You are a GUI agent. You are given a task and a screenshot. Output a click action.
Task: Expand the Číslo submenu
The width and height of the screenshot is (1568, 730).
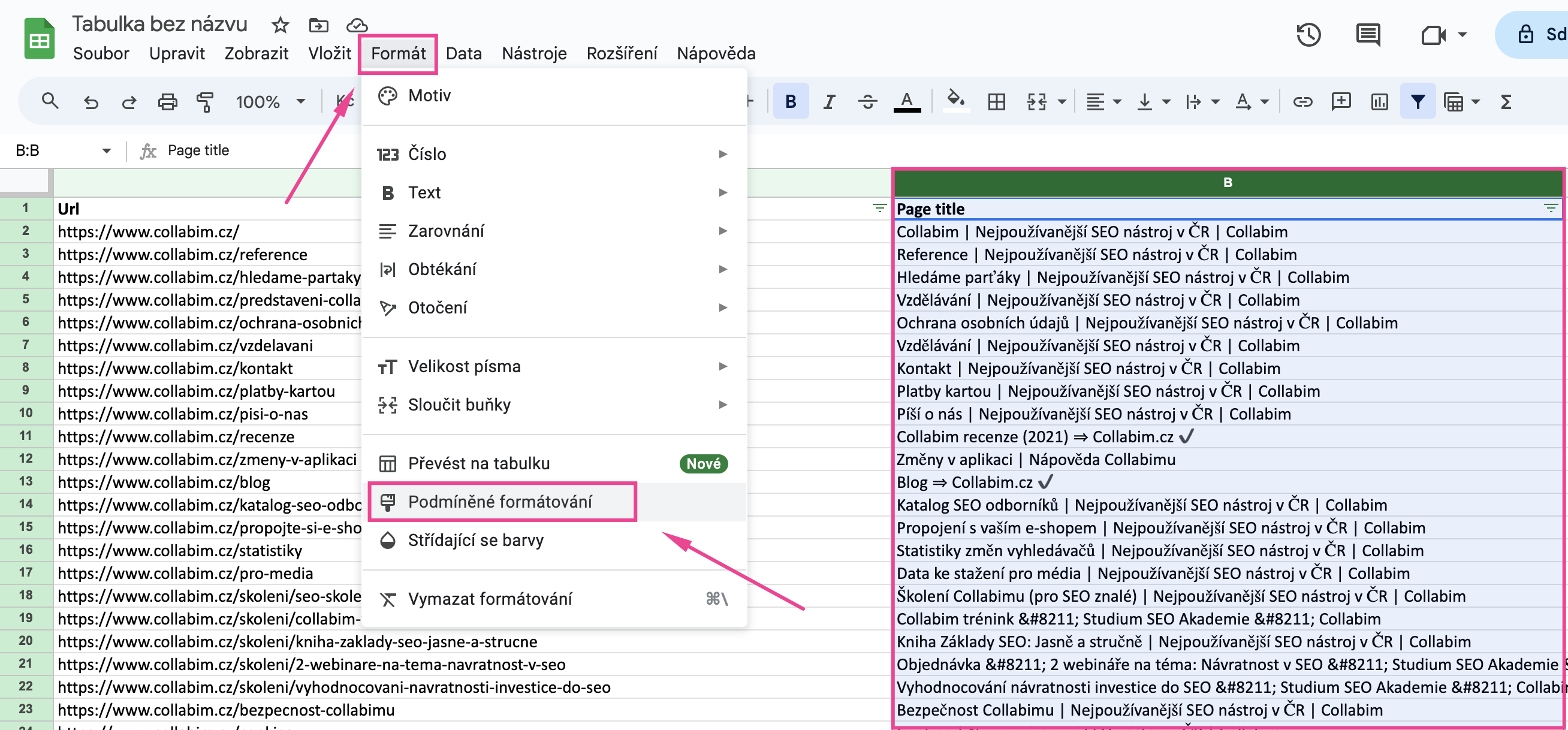pyautogui.click(x=554, y=154)
